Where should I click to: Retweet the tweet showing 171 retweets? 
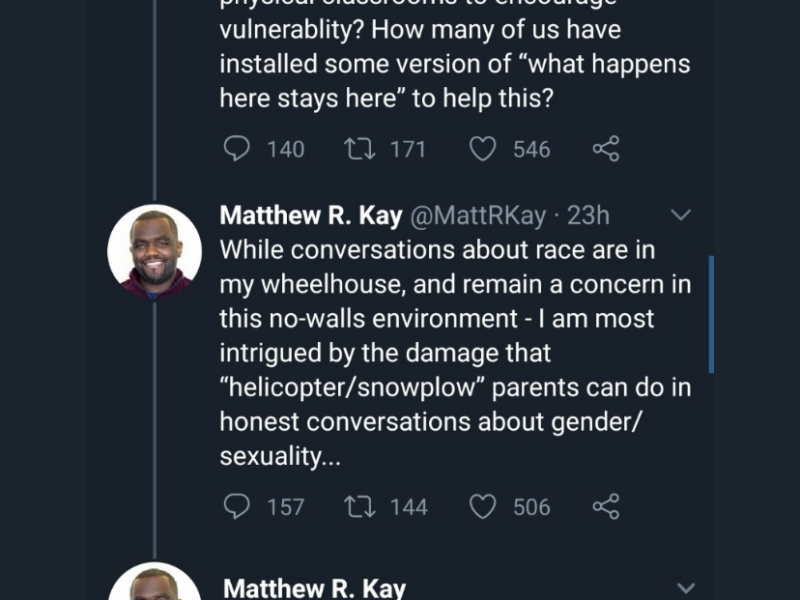[358, 149]
